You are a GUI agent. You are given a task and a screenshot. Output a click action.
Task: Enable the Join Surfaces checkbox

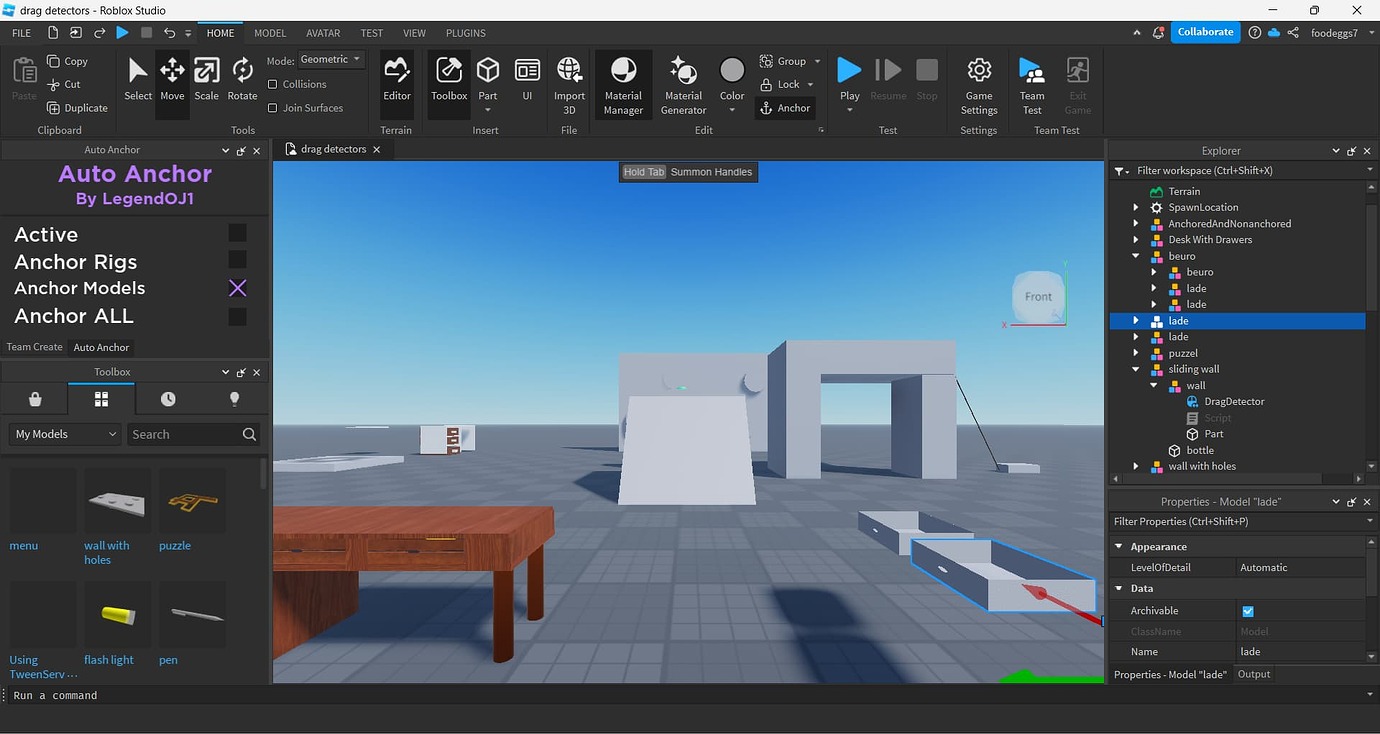[273, 108]
